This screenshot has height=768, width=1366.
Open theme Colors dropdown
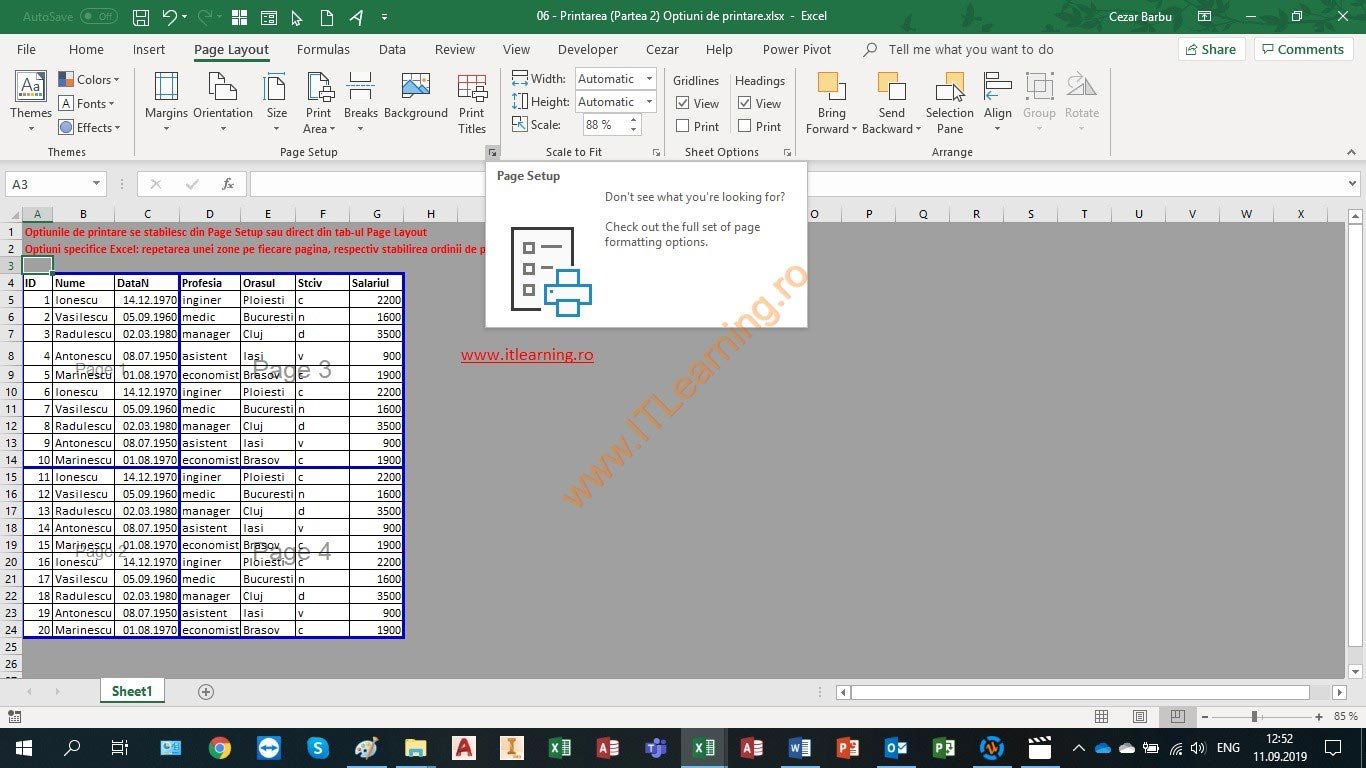(x=89, y=79)
